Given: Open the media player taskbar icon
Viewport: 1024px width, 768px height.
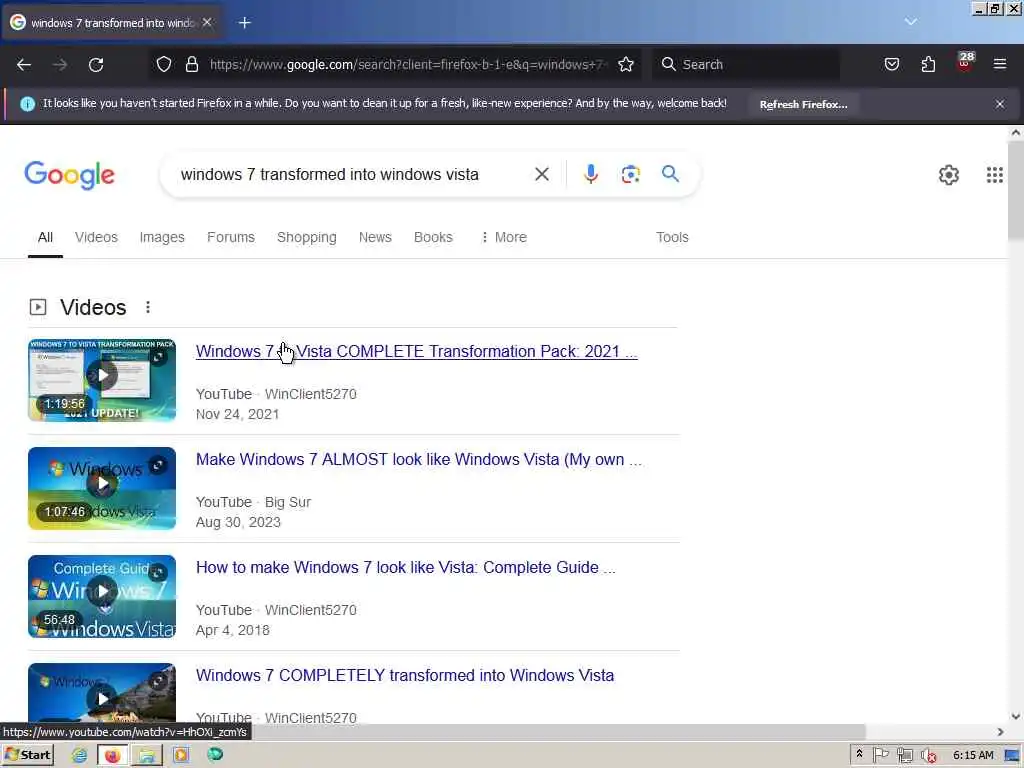Looking at the screenshot, I should point(181,755).
